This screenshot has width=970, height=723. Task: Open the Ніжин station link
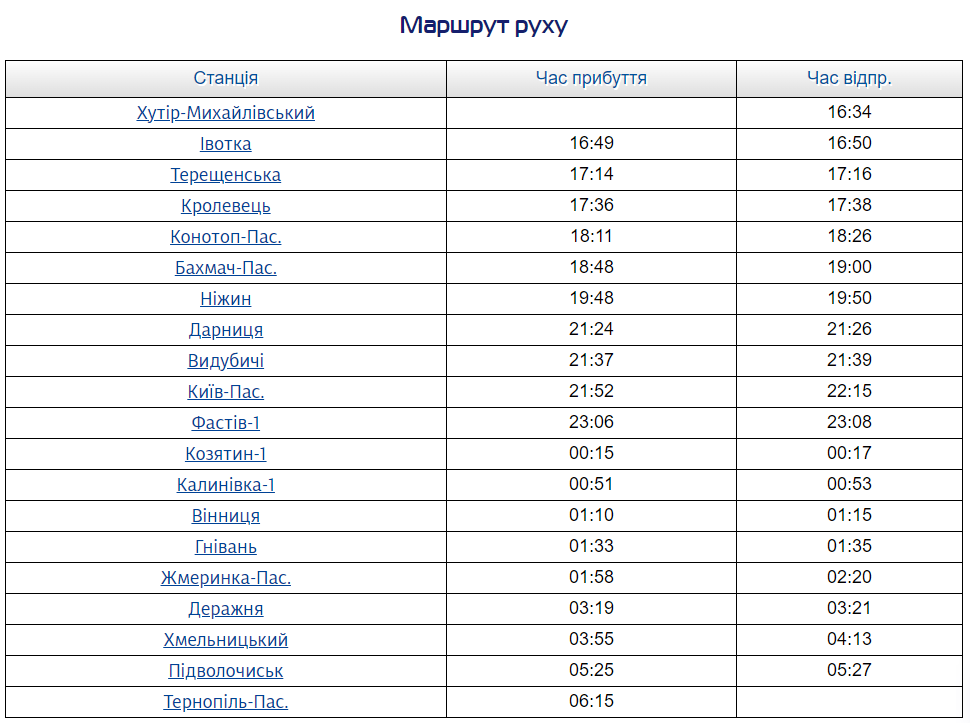(x=225, y=299)
